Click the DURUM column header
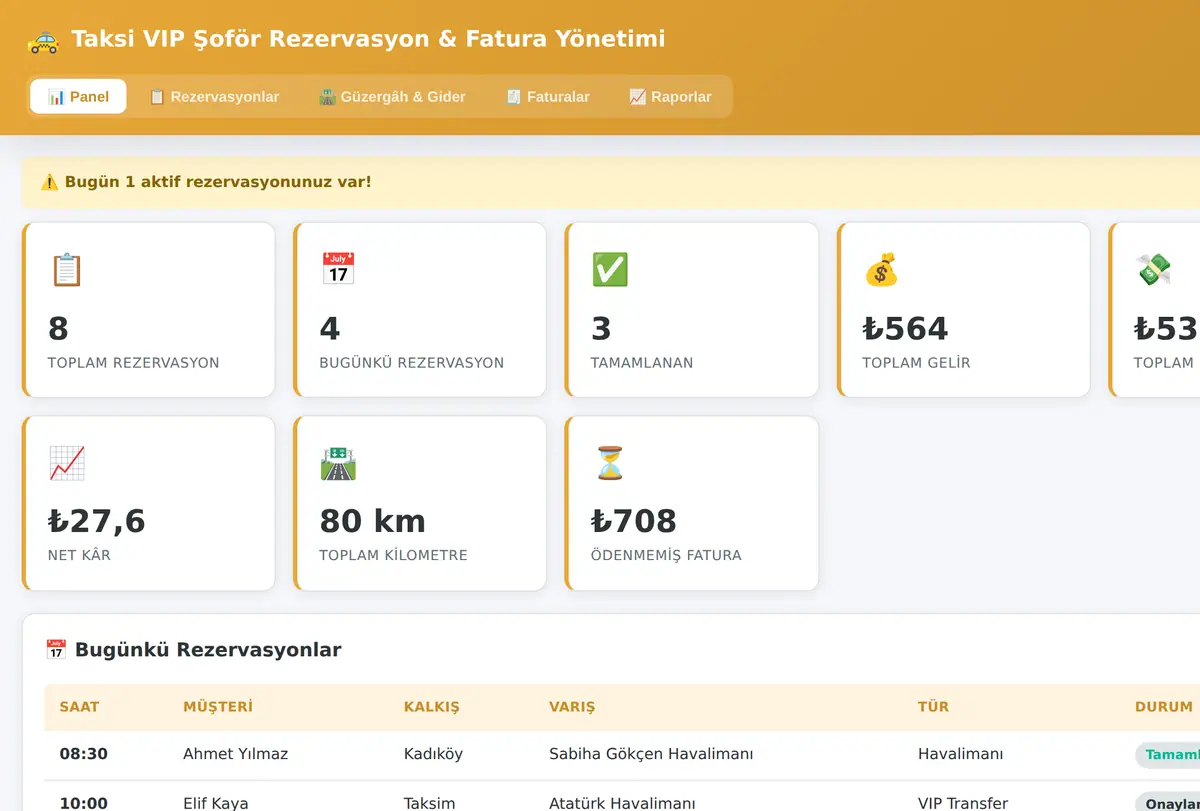 [1163, 707]
